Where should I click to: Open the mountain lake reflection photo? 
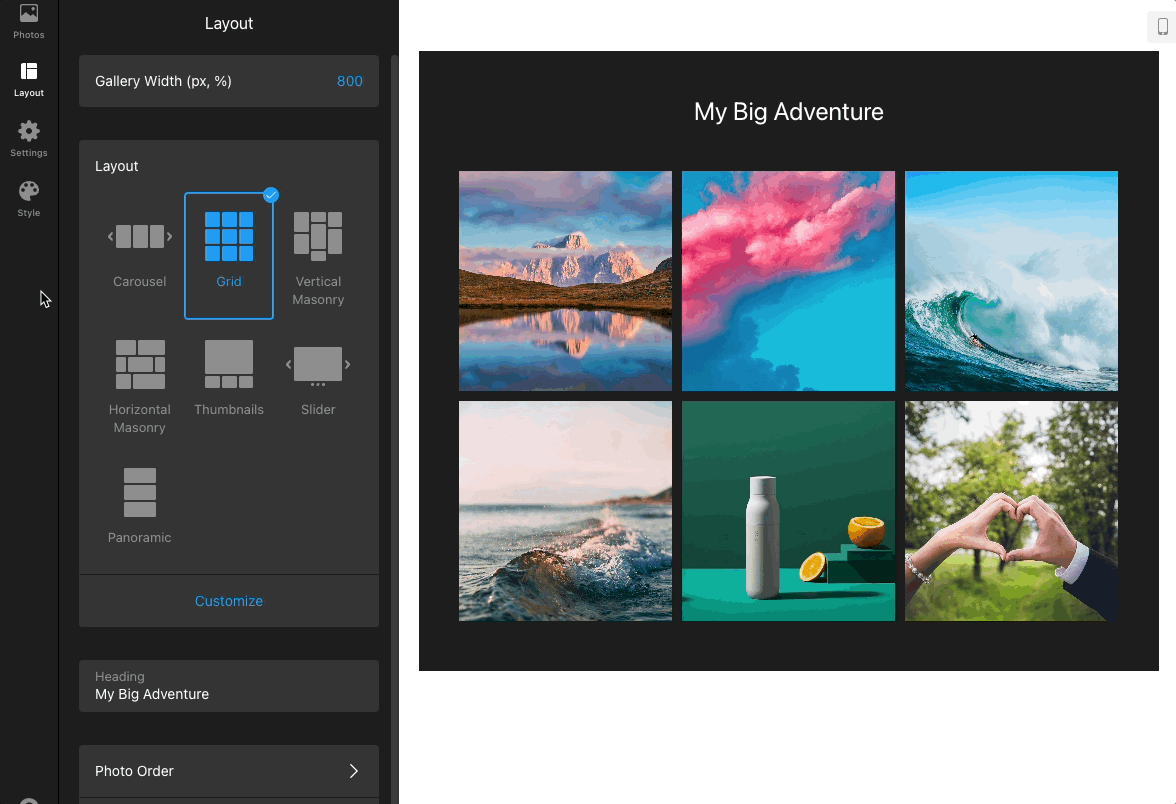coord(566,280)
